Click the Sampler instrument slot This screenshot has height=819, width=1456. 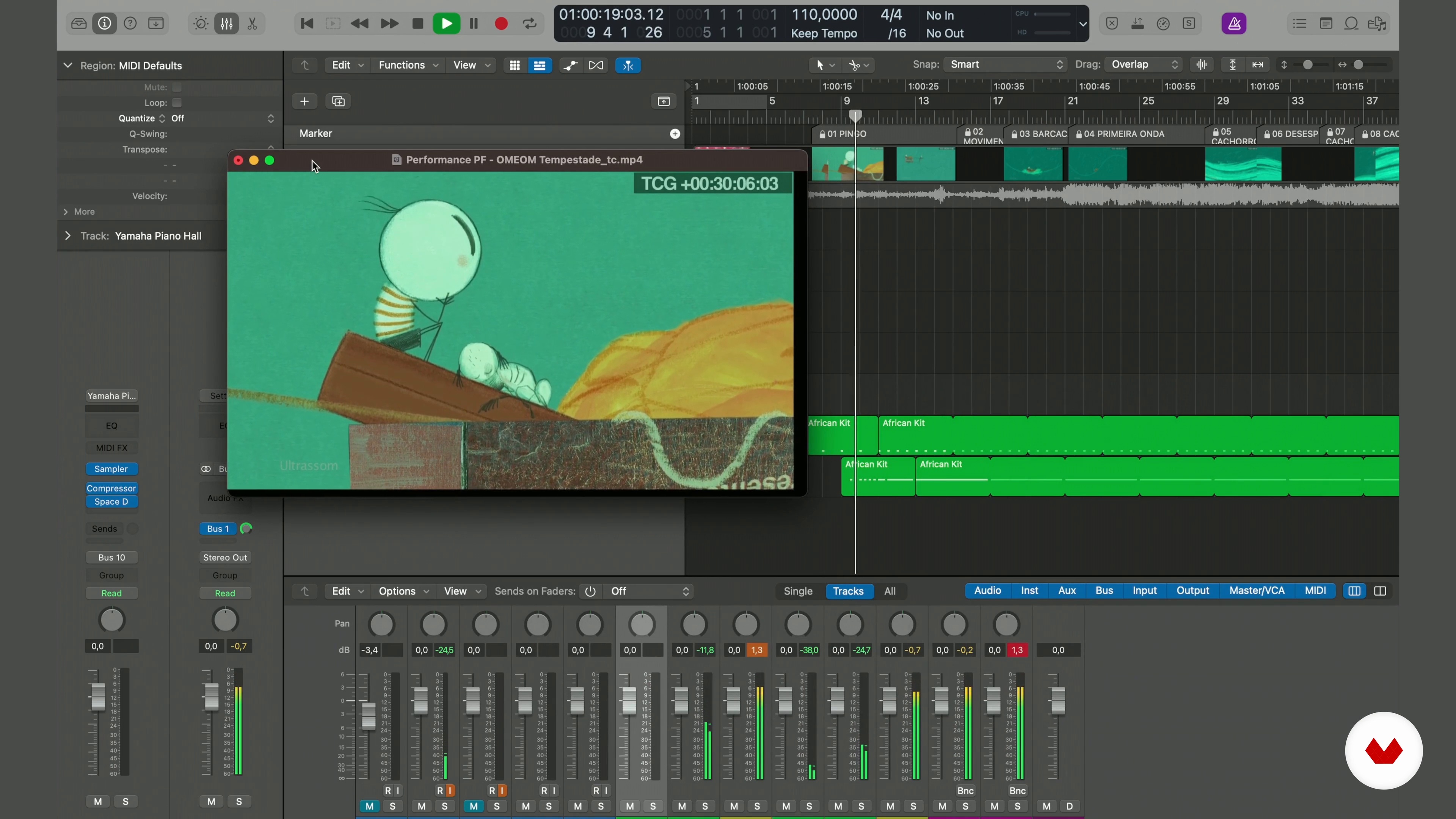point(111,469)
